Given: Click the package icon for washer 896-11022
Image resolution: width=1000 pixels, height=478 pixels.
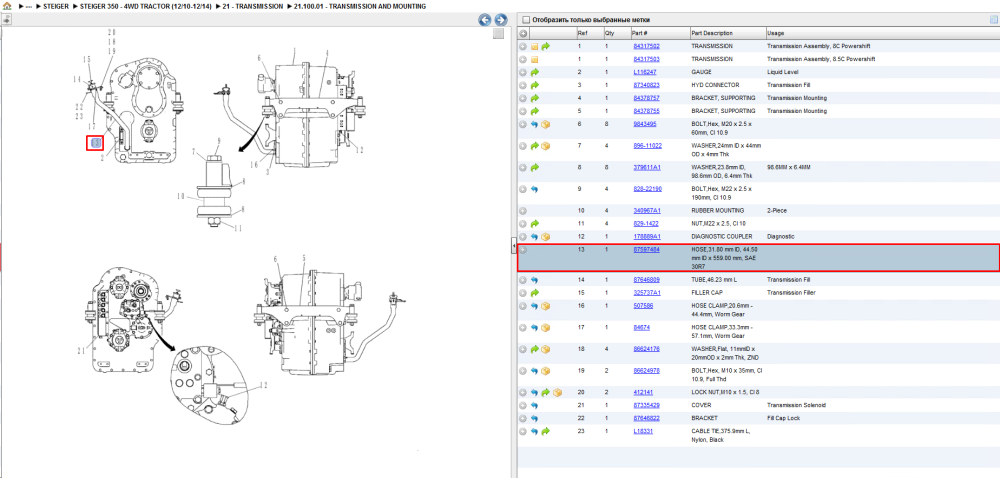Looking at the screenshot, I should click(546, 146).
